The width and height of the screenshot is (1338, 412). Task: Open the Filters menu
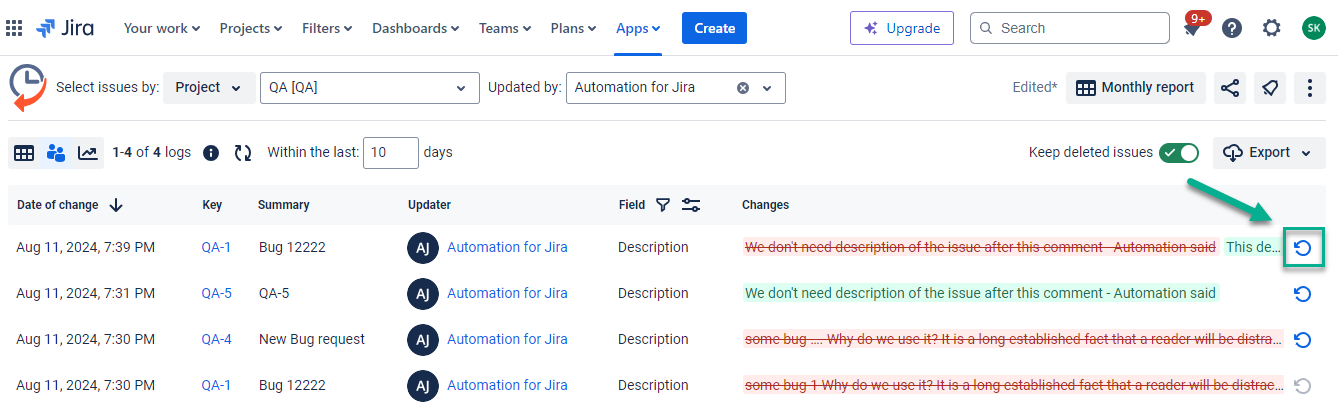[x=327, y=28]
